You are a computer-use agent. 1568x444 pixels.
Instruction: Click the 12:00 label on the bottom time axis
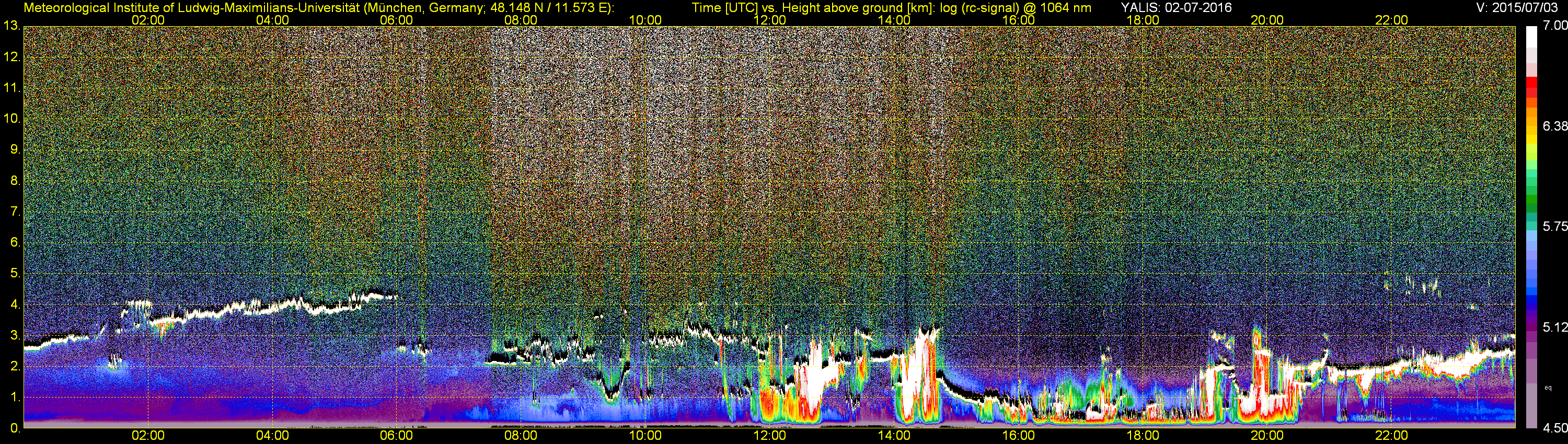point(769,436)
